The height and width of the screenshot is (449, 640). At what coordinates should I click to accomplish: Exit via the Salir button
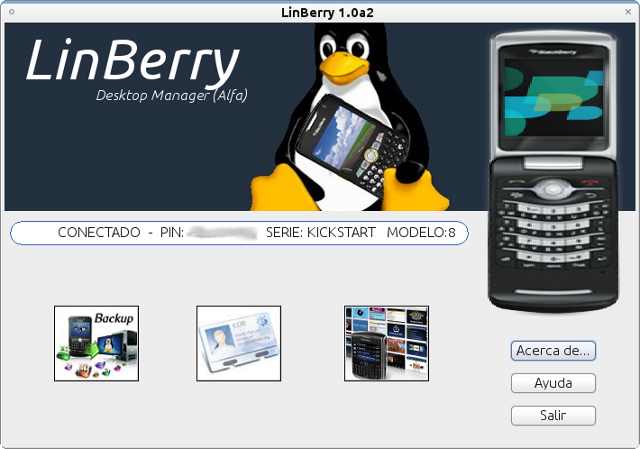pos(553,415)
